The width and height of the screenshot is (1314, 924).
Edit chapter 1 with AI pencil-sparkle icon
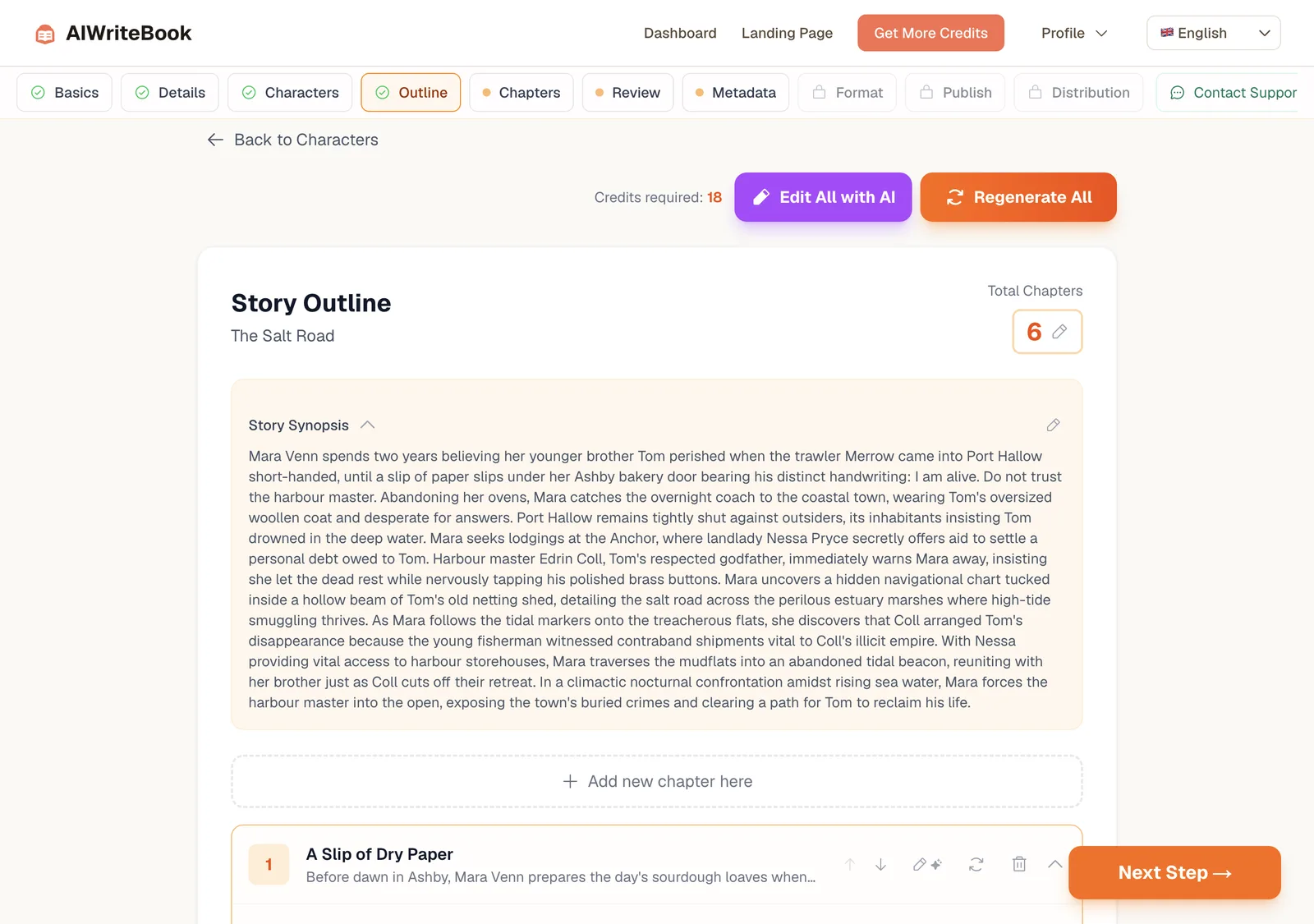click(928, 864)
